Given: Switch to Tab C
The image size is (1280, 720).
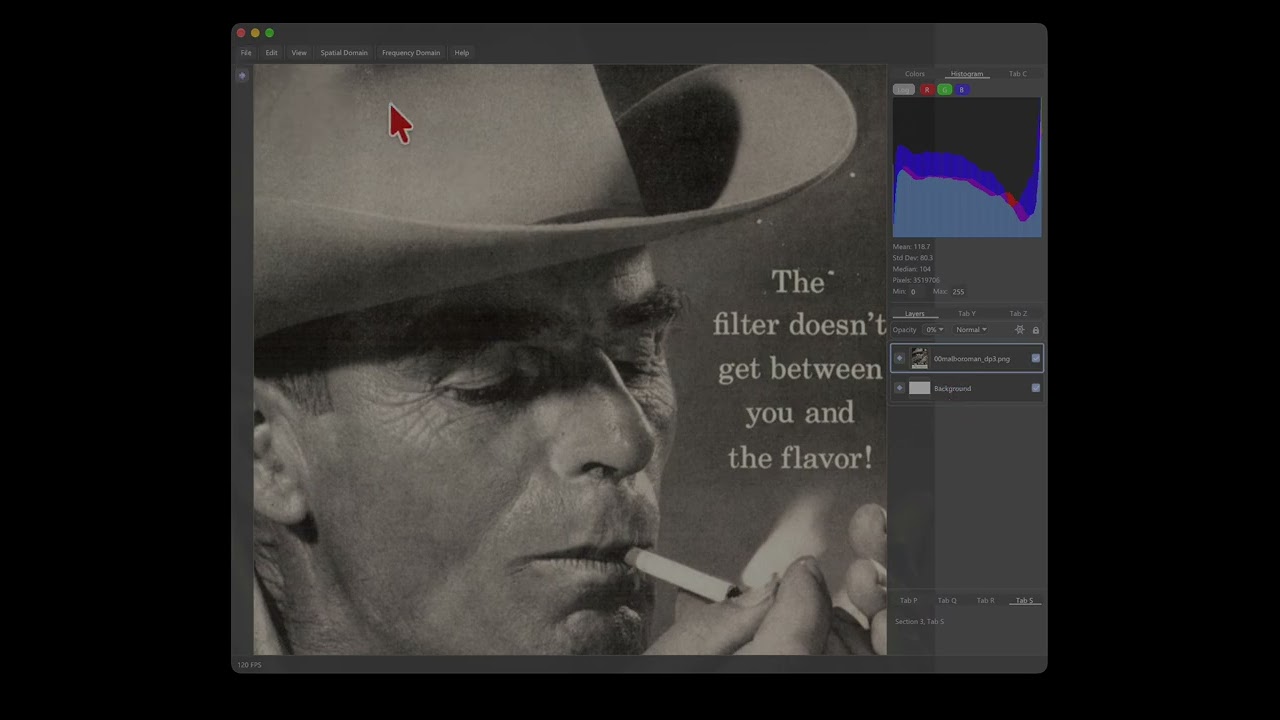Looking at the screenshot, I should tap(1018, 74).
